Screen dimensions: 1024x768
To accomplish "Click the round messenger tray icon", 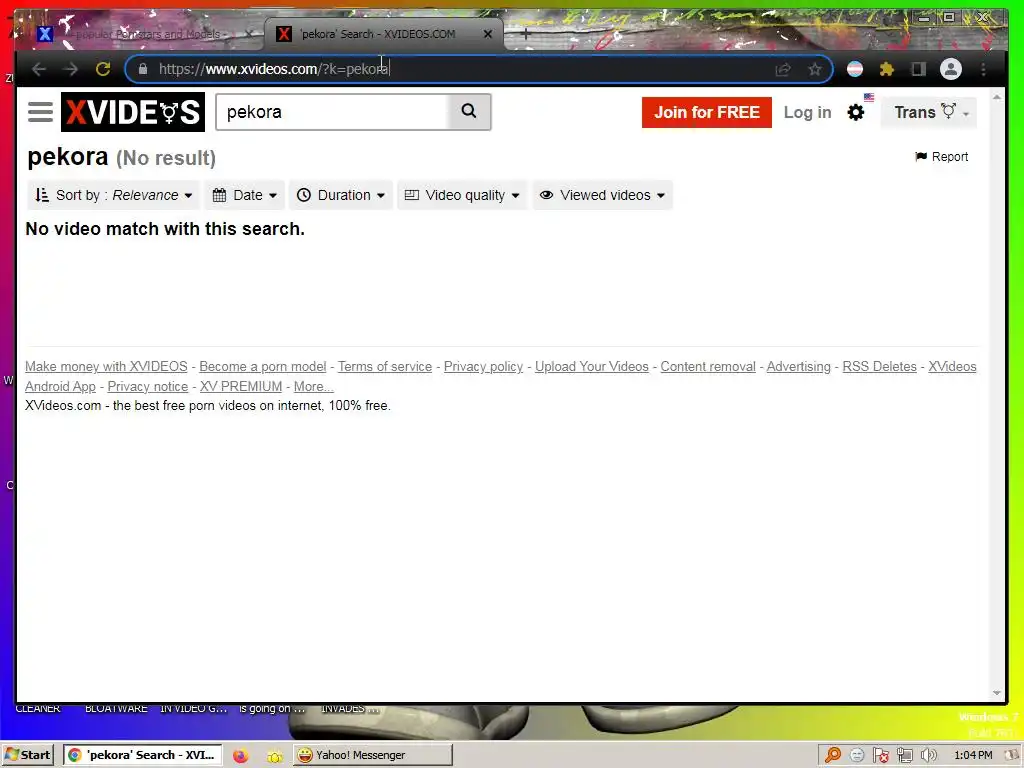I will pyautogui.click(x=857, y=756).
